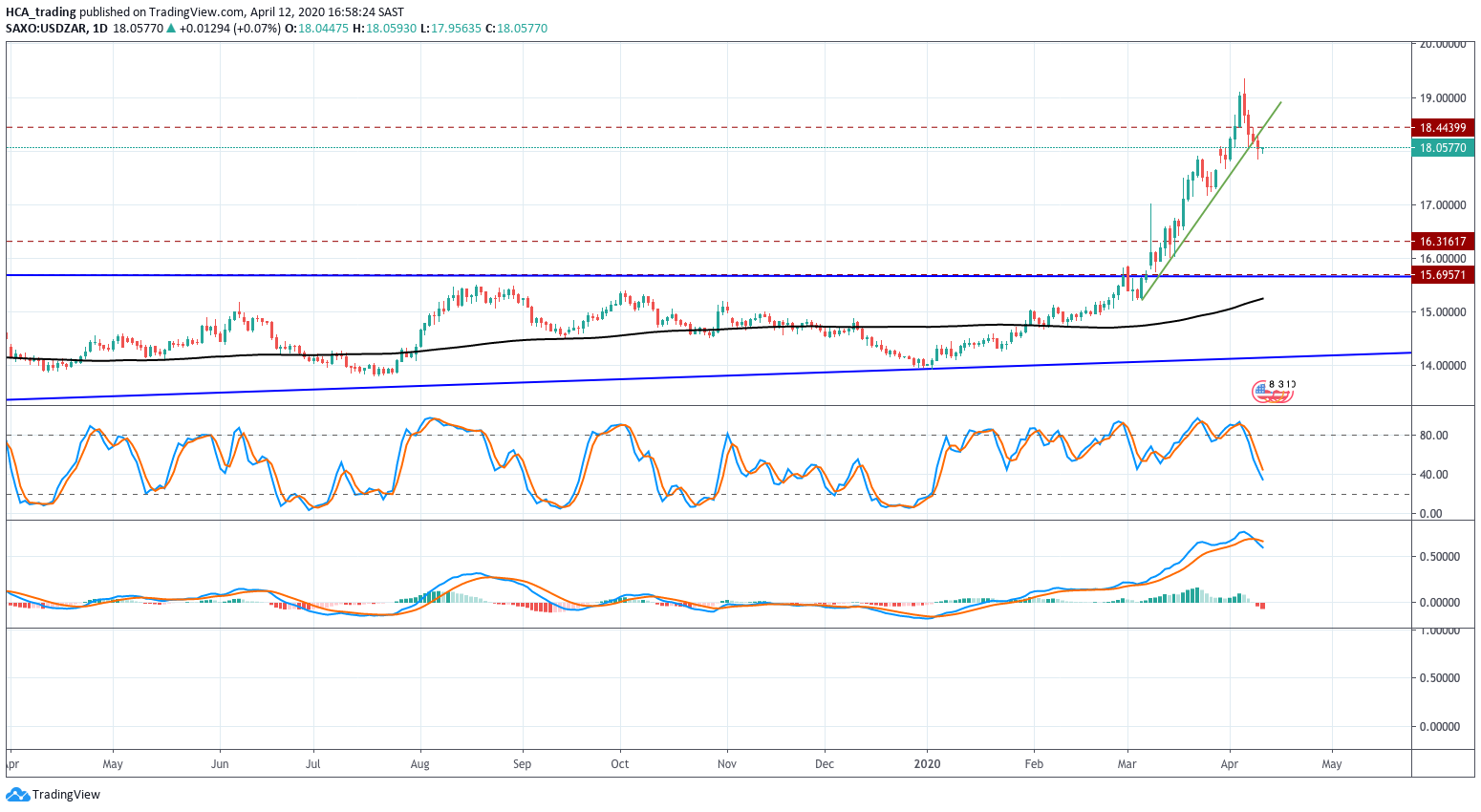Click the high price H:18.05930
Image resolution: width=1481 pixels, height=812 pixels.
coord(384,29)
